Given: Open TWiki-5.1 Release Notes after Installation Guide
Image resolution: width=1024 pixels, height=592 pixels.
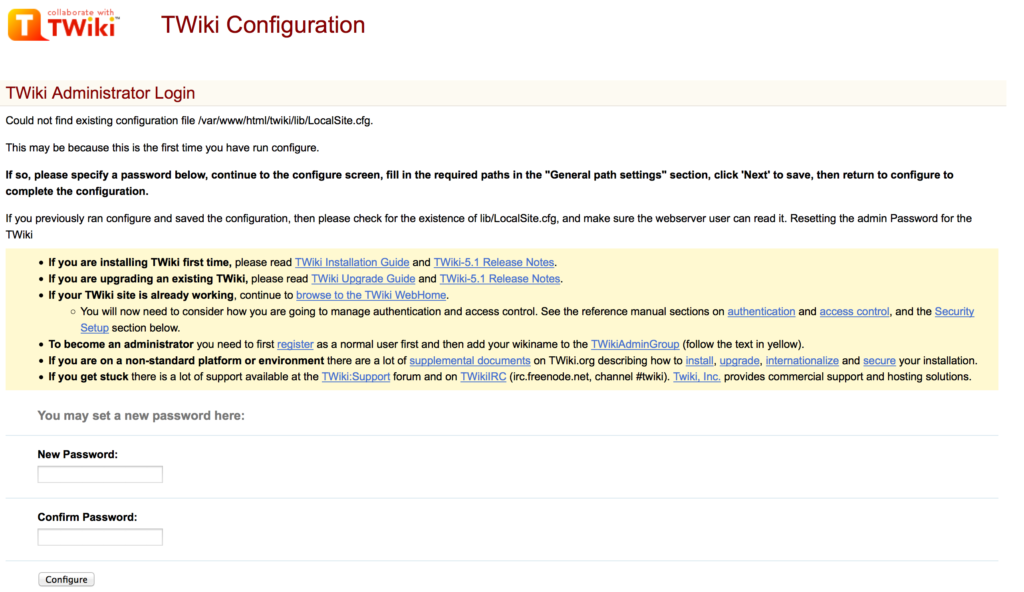Looking at the screenshot, I should pyautogui.click(x=494, y=262).
